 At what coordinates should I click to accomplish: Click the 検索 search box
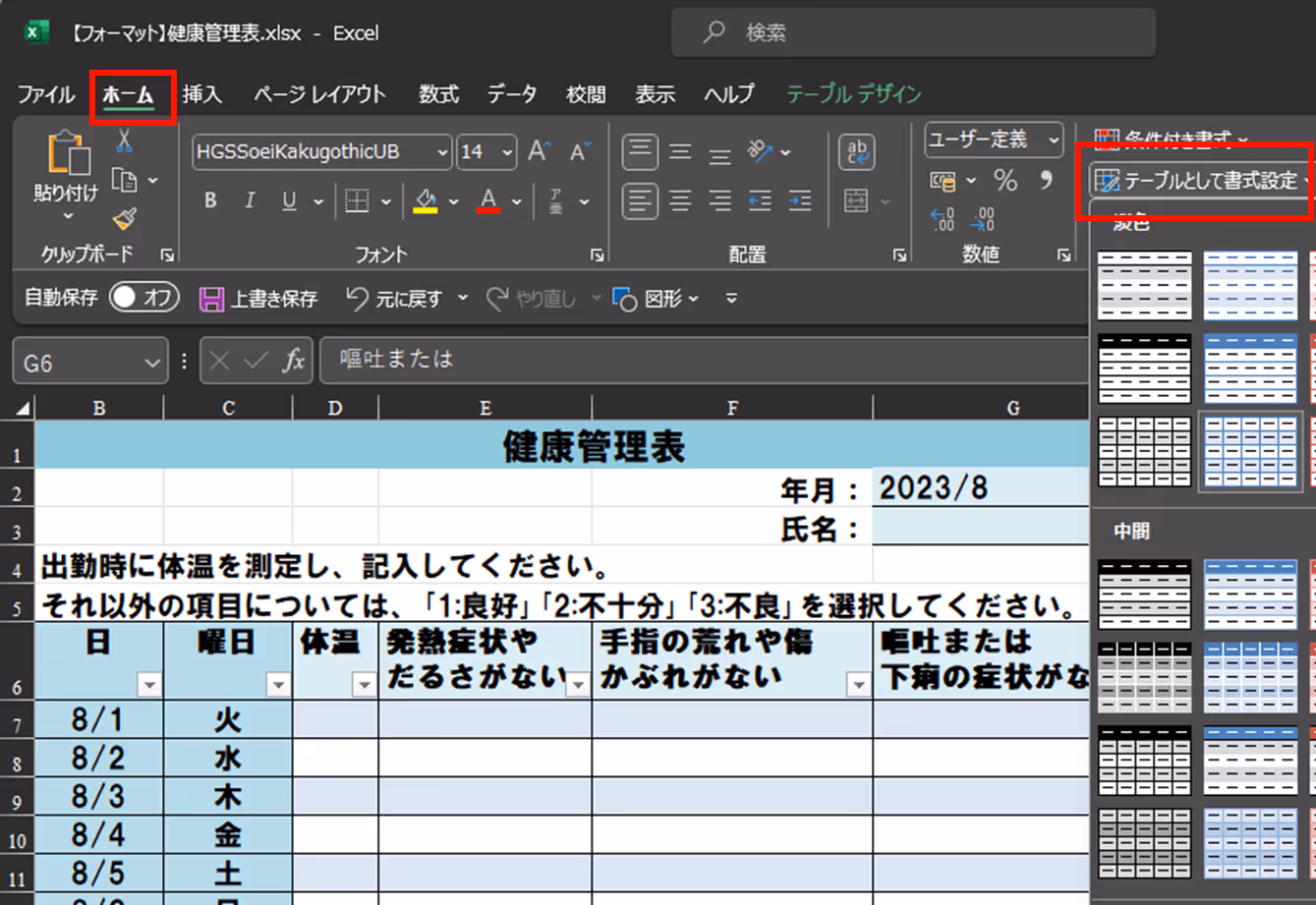point(914,32)
